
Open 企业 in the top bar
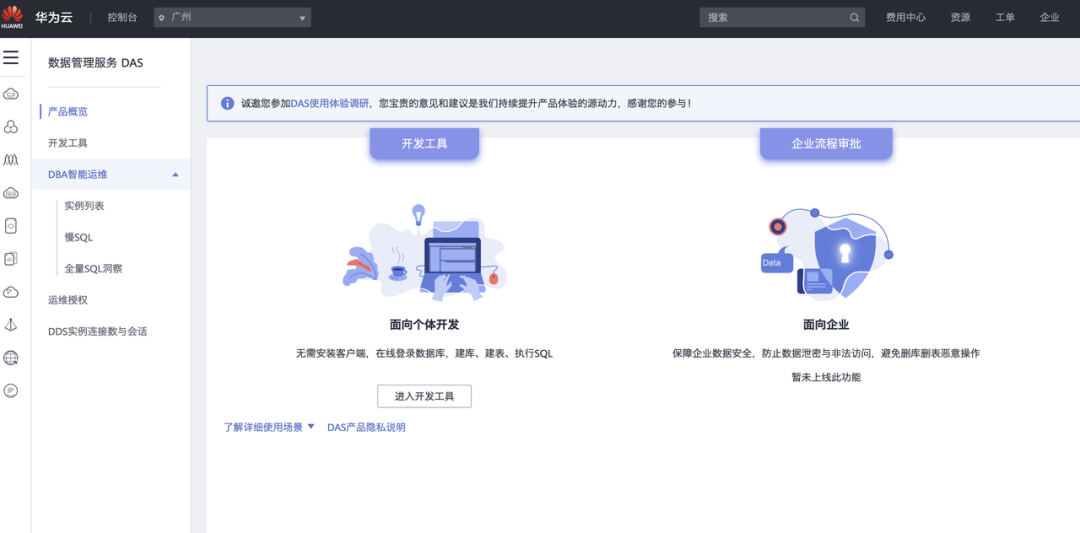(x=1049, y=18)
